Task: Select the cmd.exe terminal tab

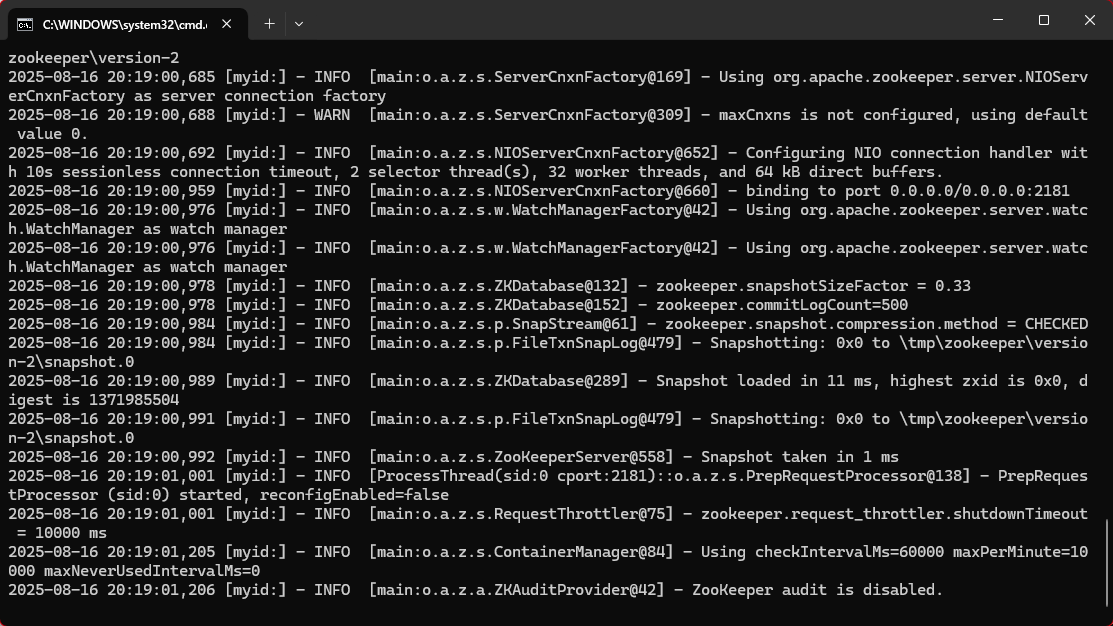Action: click(128, 24)
